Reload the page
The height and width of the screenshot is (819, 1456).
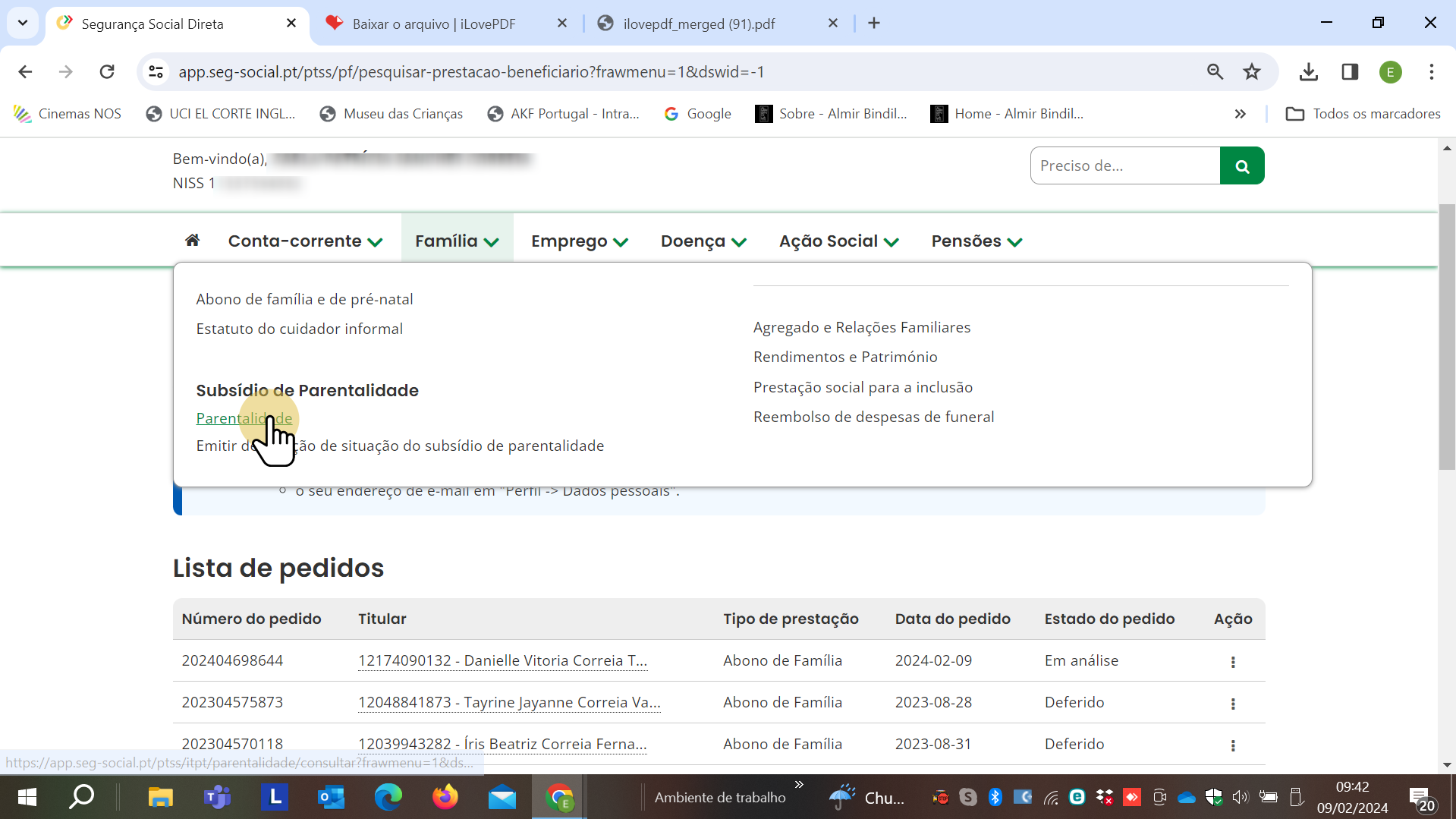pos(107,72)
